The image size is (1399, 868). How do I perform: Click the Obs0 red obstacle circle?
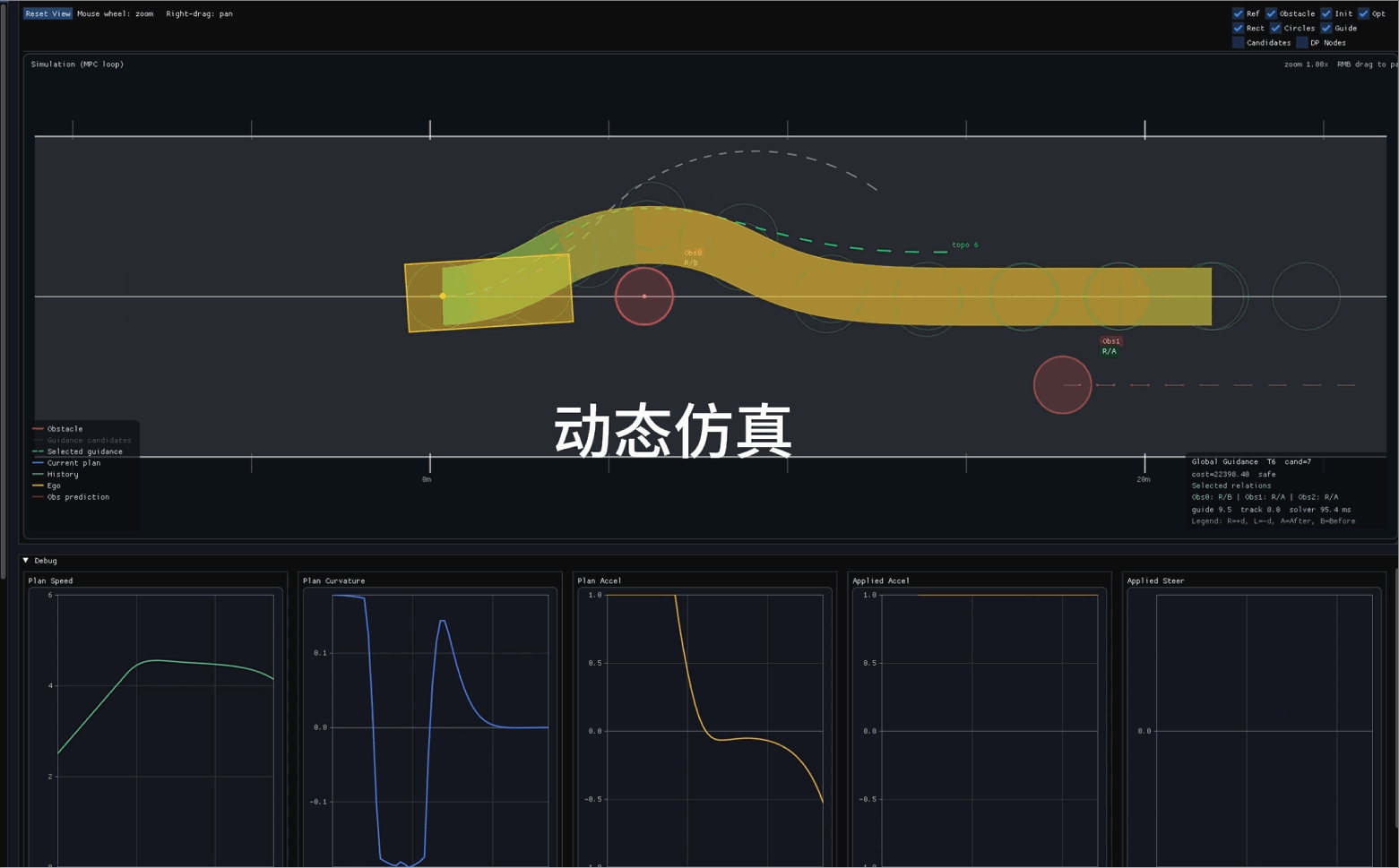pos(643,296)
